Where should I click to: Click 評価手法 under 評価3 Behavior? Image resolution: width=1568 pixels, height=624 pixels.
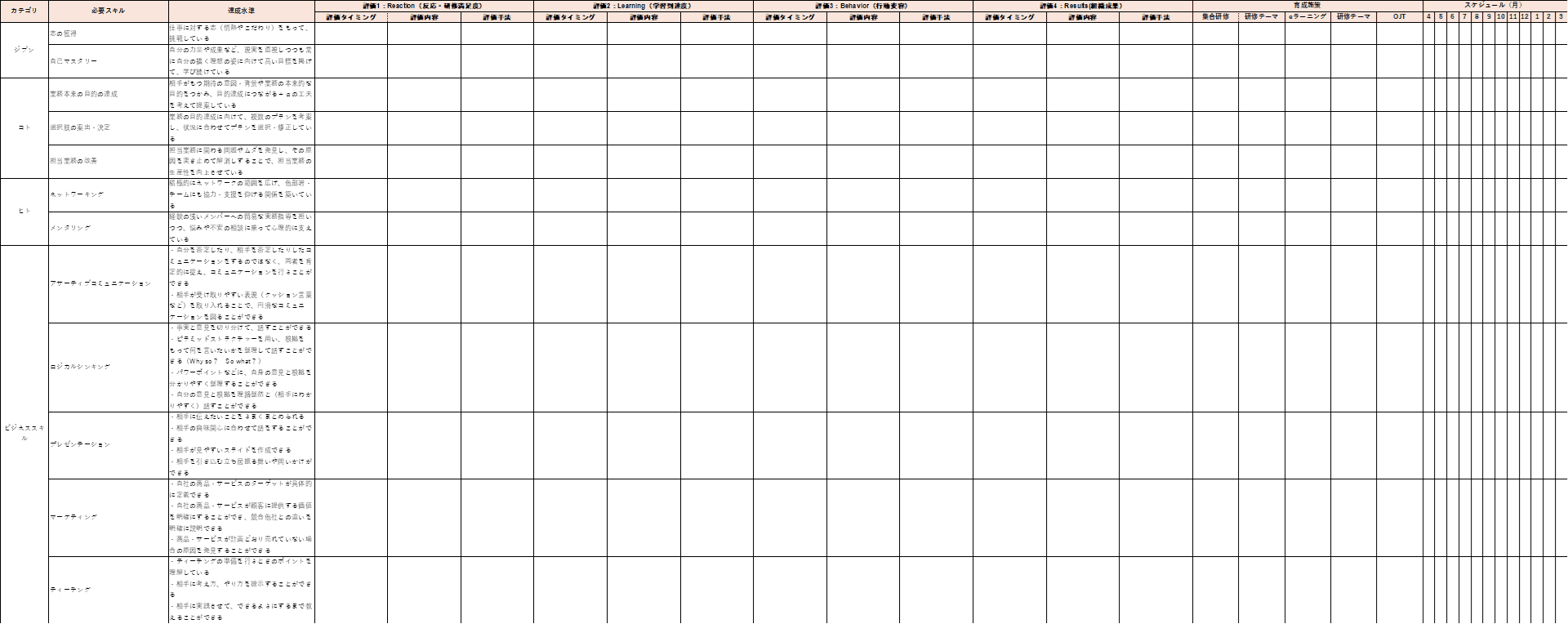coord(937,17)
